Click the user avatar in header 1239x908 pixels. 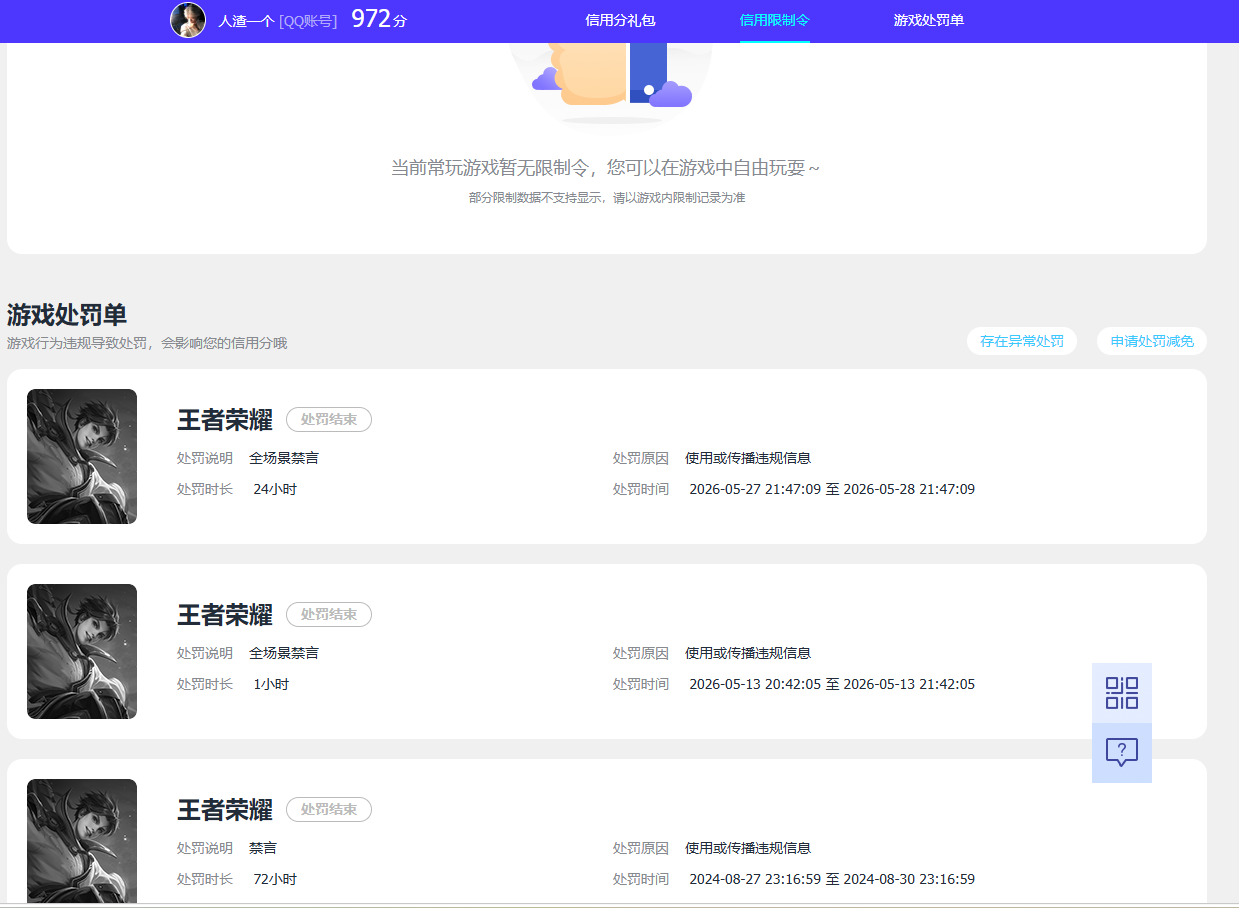[188, 20]
